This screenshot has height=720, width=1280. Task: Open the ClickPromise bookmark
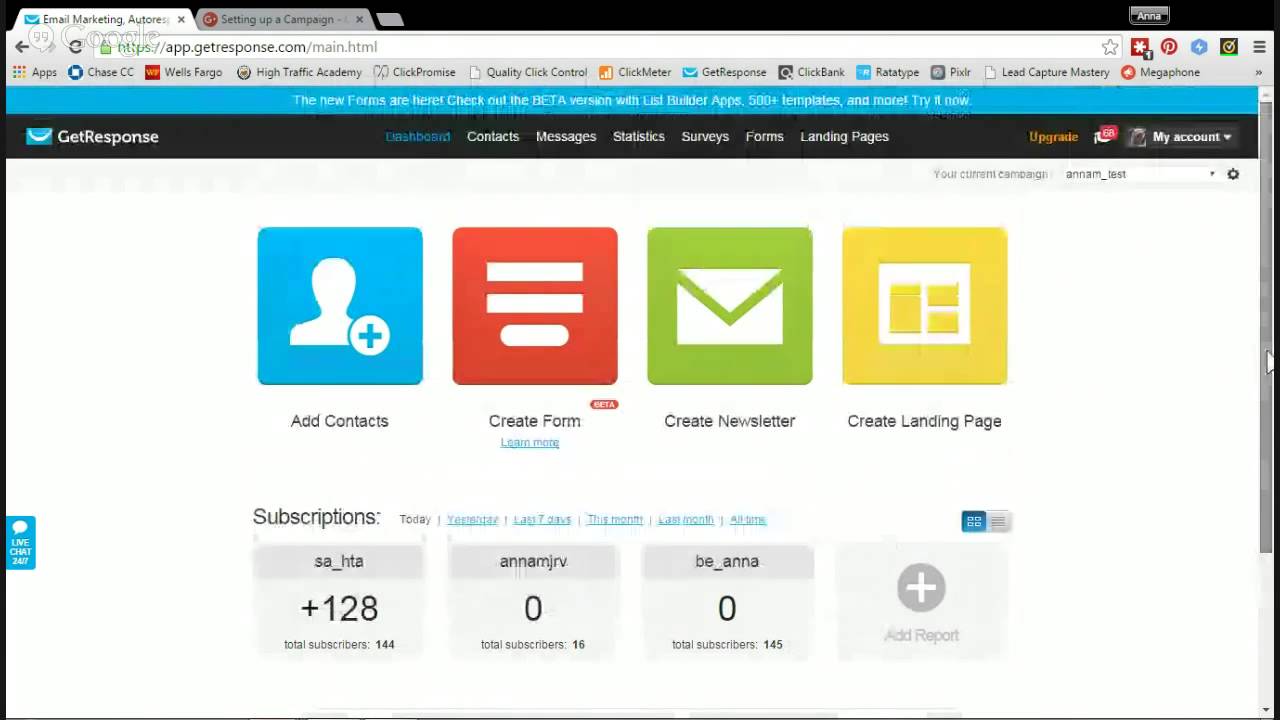[x=415, y=72]
